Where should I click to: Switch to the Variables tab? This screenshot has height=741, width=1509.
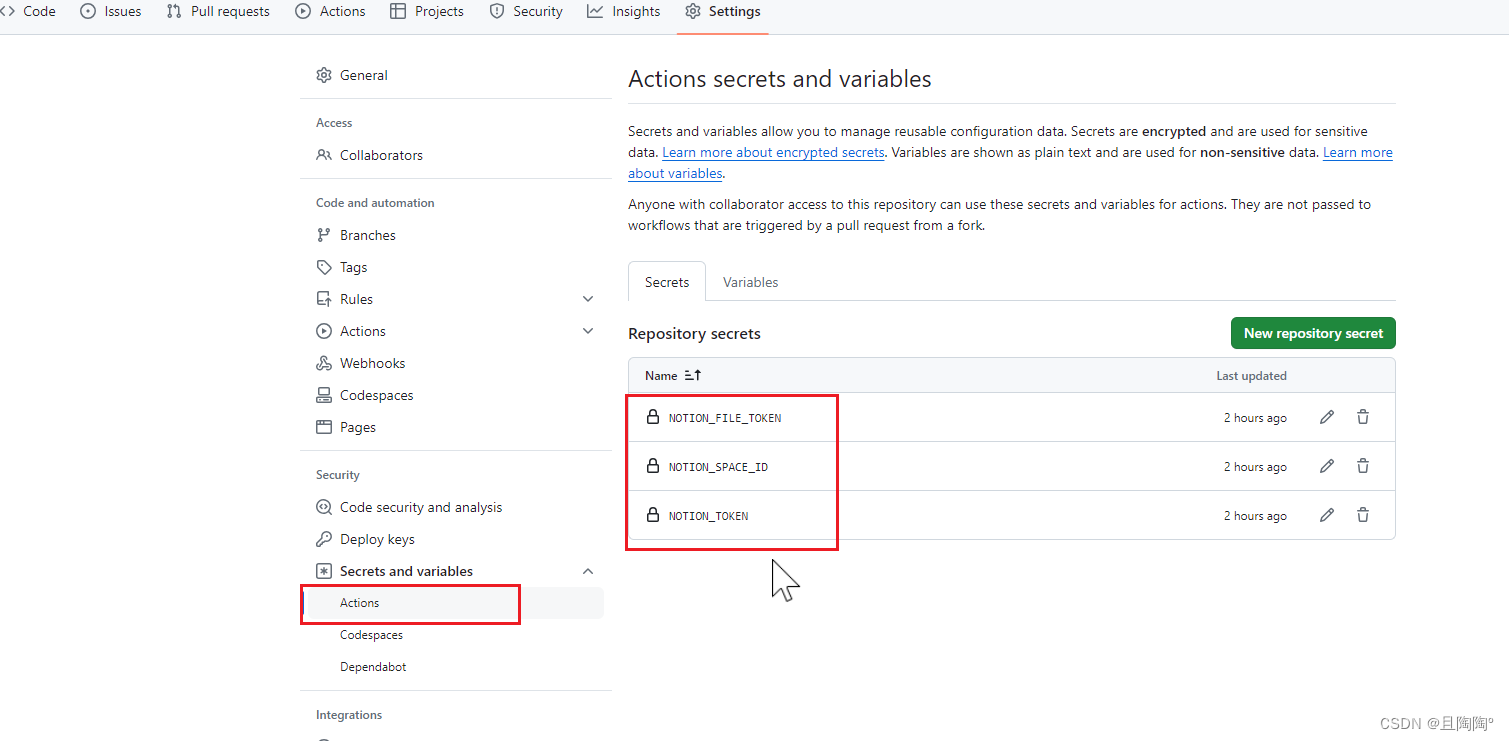coord(751,282)
